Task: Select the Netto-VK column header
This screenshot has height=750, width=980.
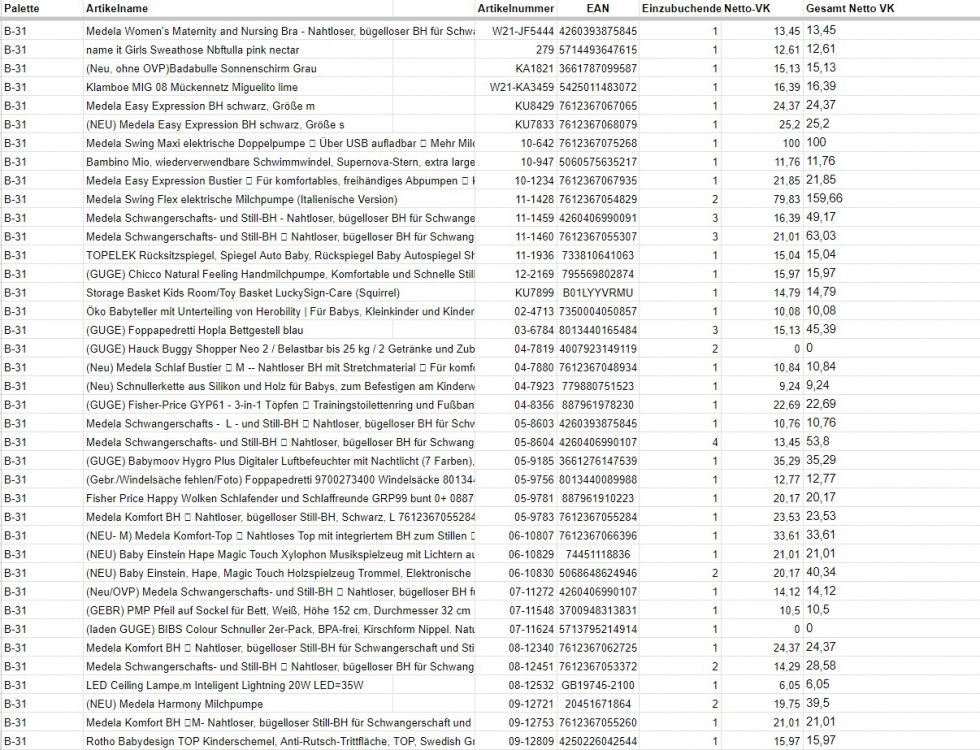Action: 747,9
